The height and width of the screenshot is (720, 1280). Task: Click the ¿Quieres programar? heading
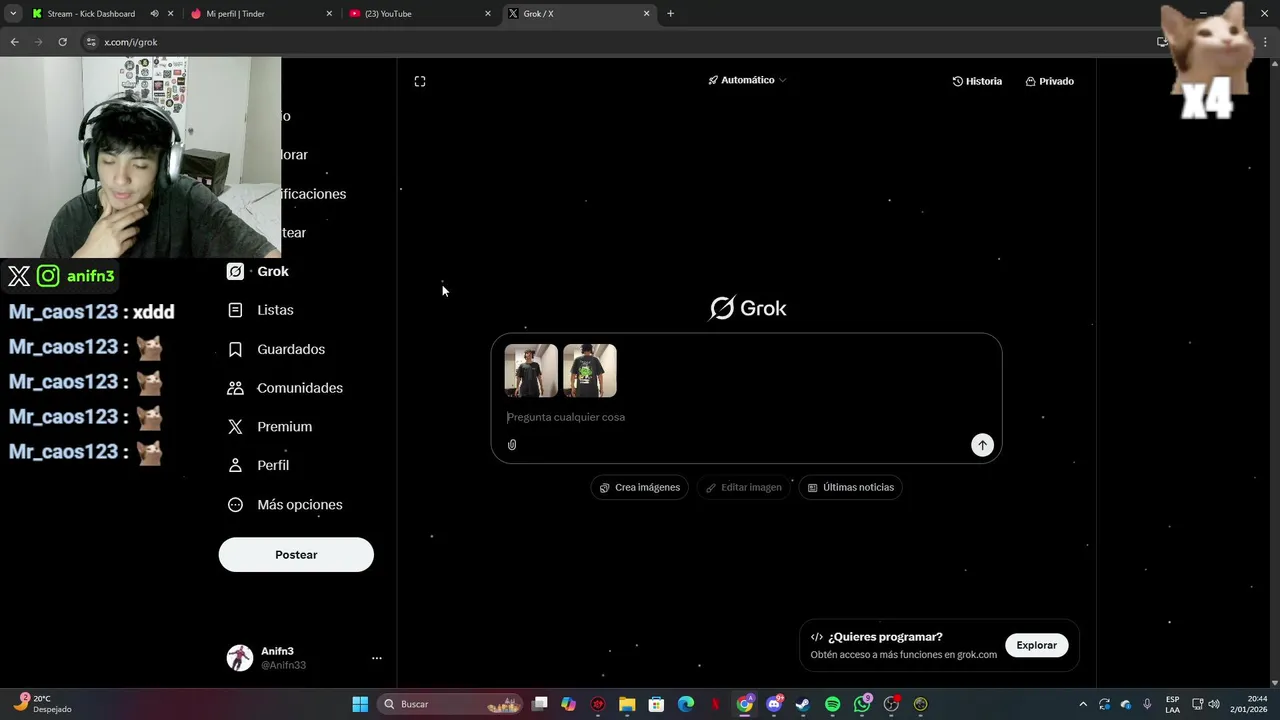coord(885,637)
